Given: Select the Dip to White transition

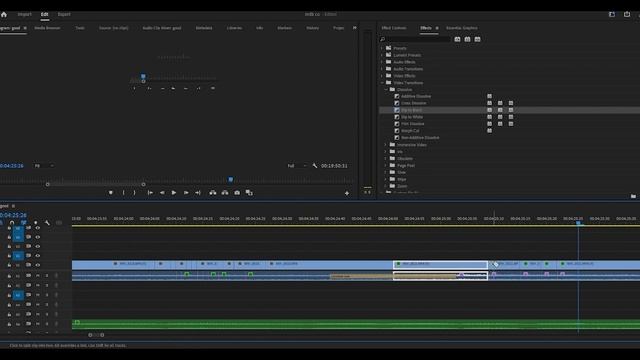Looking at the screenshot, I should pos(412,117).
